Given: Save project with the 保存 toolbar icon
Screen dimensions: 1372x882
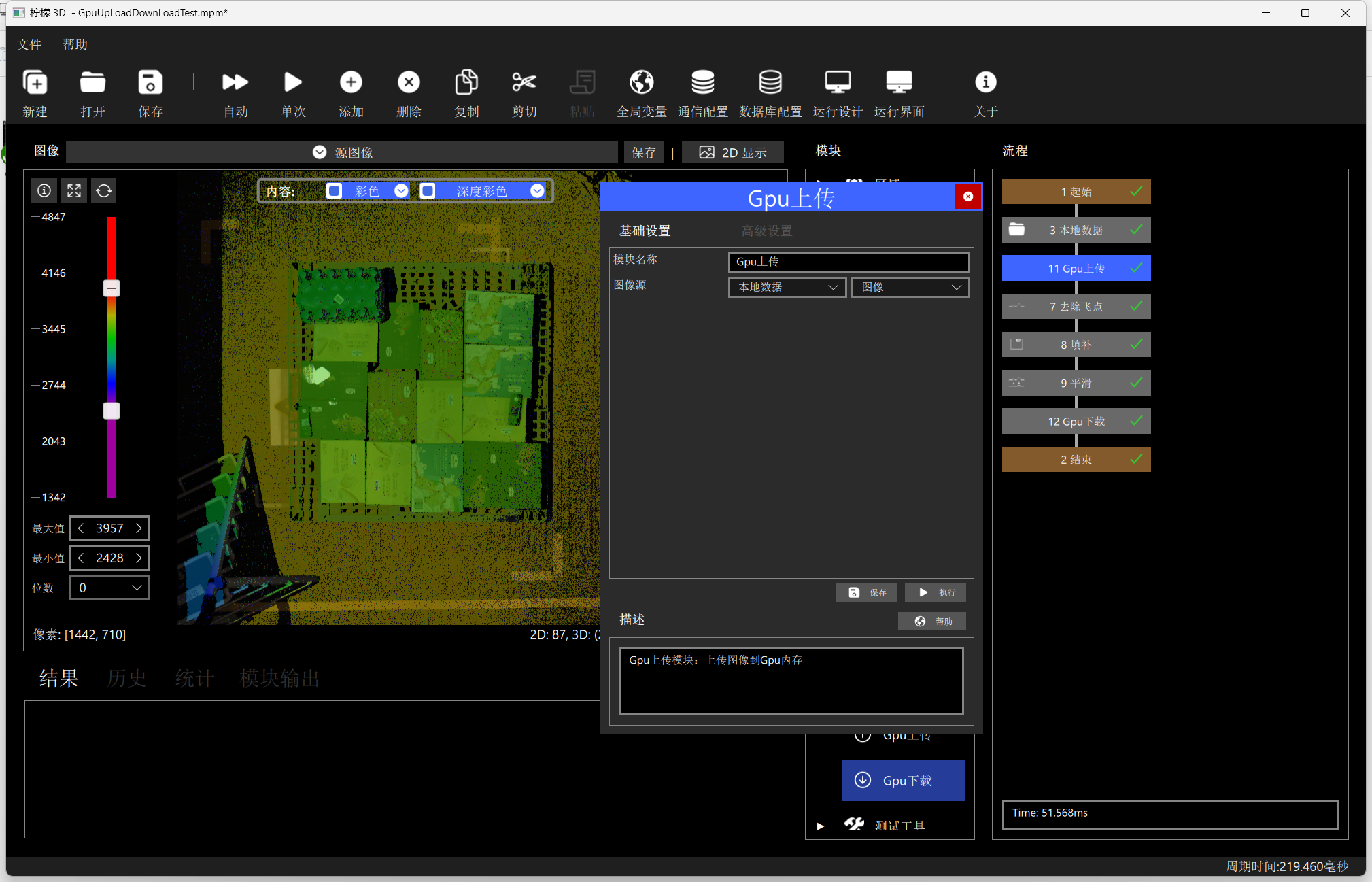Looking at the screenshot, I should pyautogui.click(x=150, y=82).
